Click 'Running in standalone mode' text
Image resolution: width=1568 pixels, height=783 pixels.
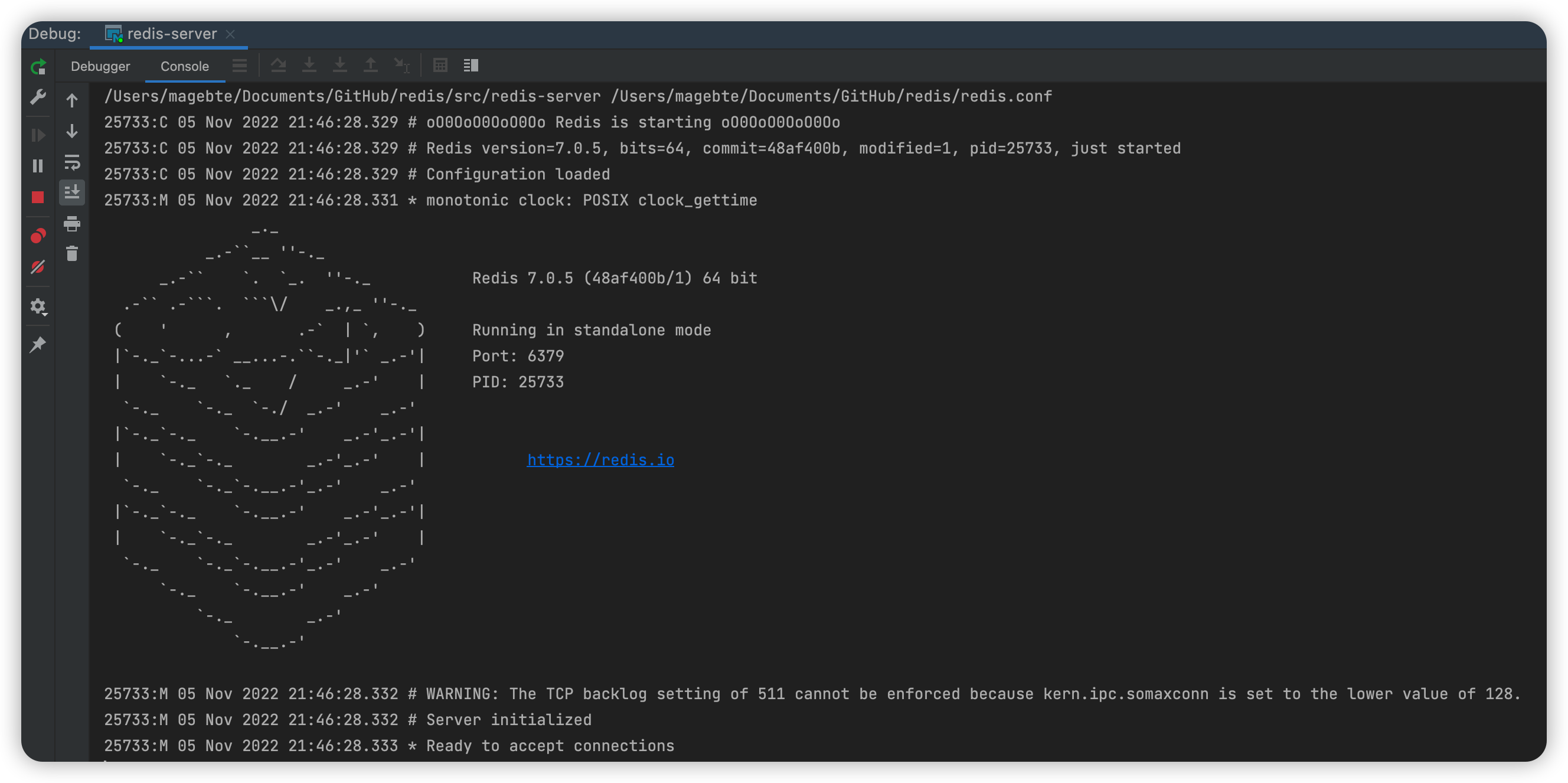point(592,330)
